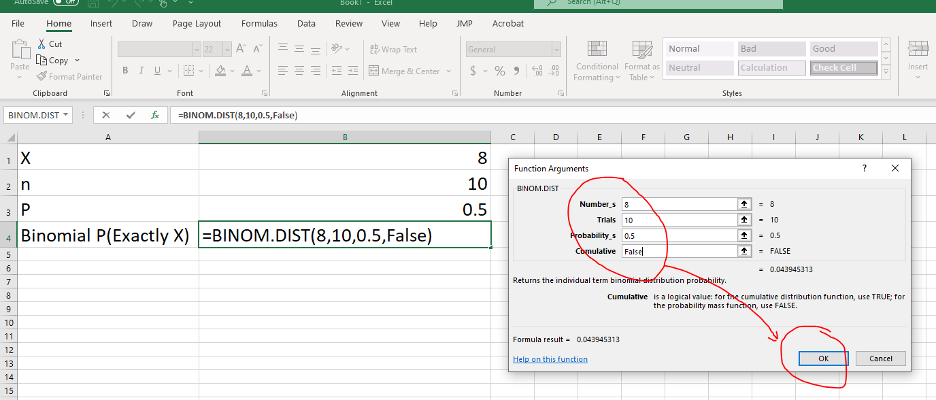Open Copy options dropdown arrow
The height and width of the screenshot is (400, 936).
click(x=77, y=60)
